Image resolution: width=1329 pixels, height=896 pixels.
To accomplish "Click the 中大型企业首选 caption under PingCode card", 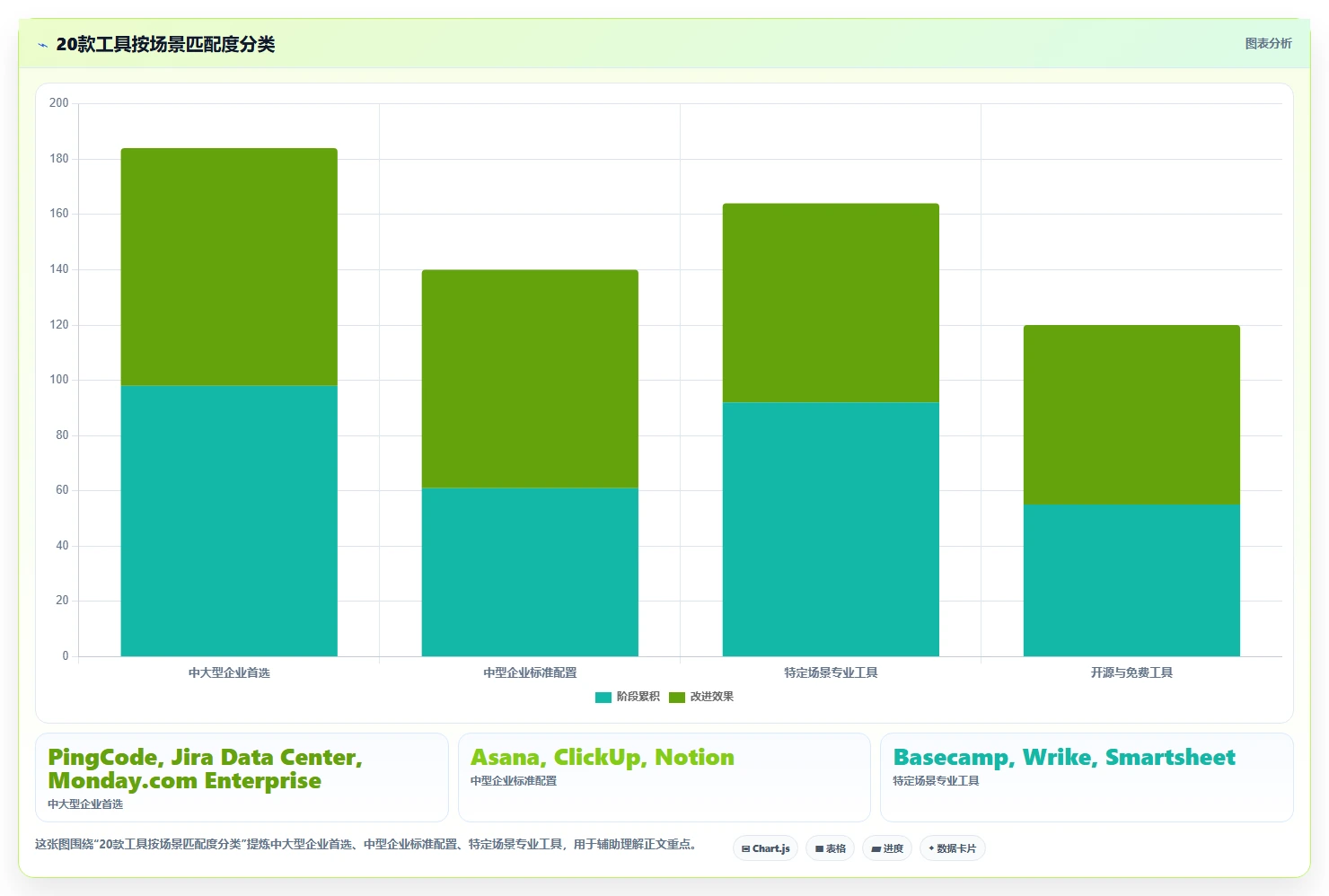I will (x=85, y=804).
